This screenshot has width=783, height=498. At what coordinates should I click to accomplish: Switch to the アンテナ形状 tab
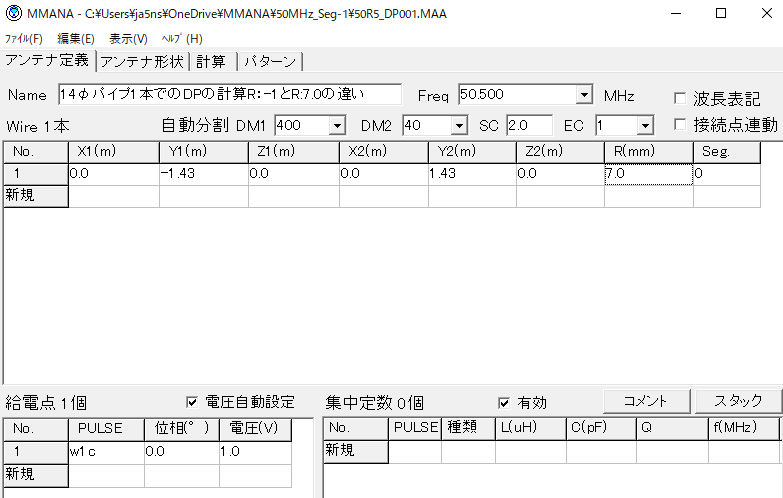click(141, 61)
